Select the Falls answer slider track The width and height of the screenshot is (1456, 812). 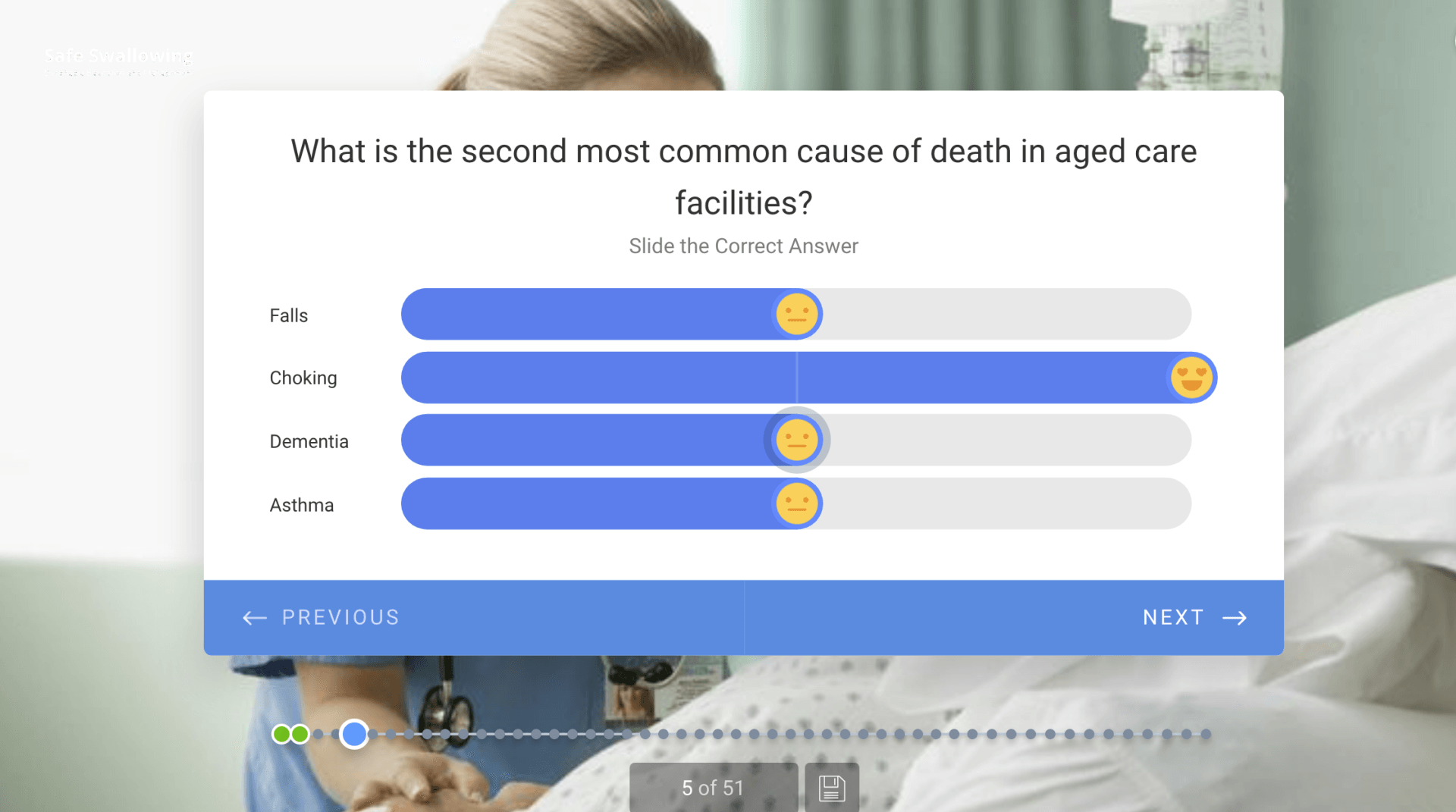pyautogui.click(x=986, y=314)
